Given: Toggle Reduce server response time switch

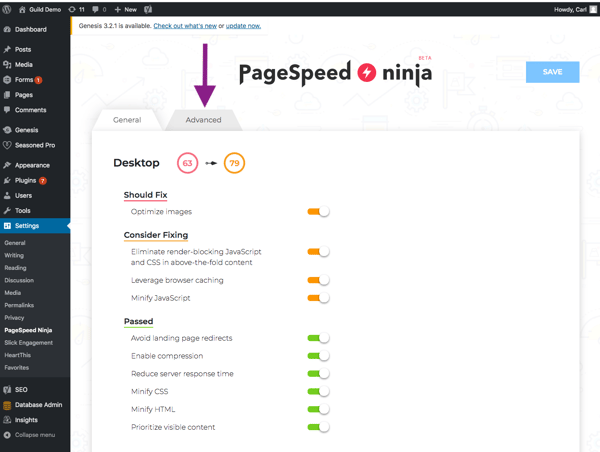Looking at the screenshot, I should tap(318, 374).
